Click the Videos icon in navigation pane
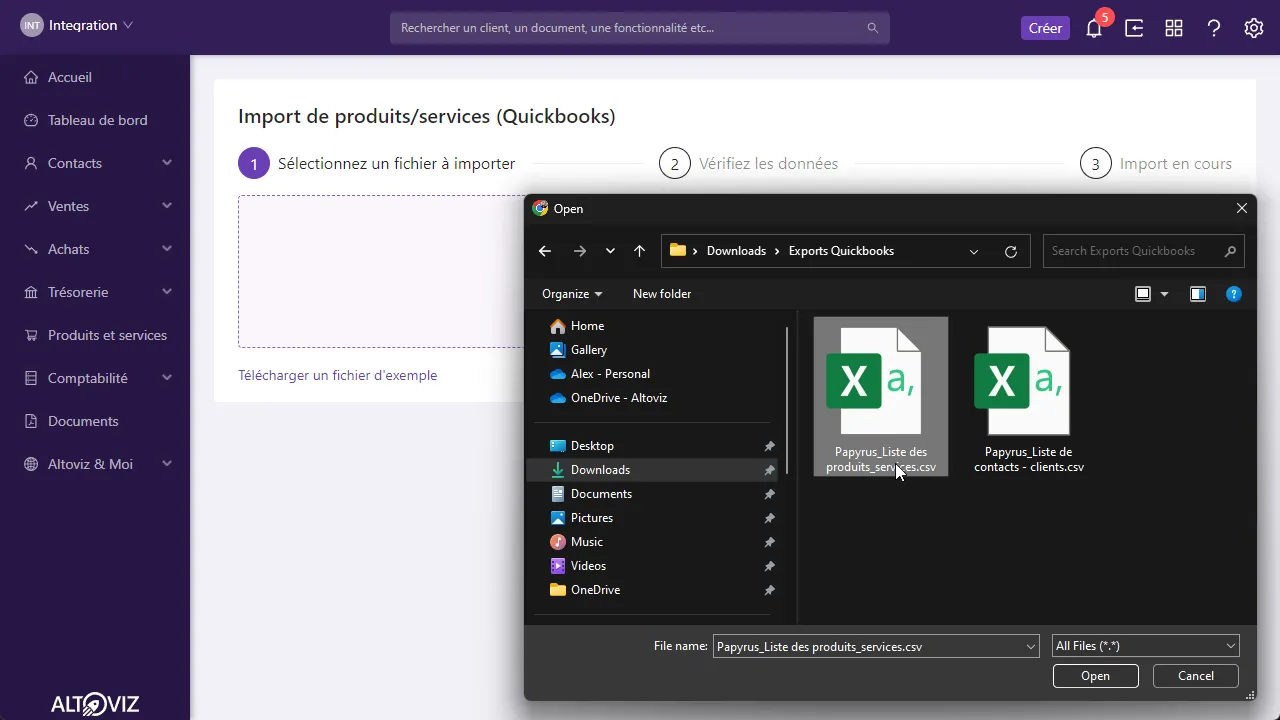Image resolution: width=1280 pixels, height=720 pixels. [558, 566]
